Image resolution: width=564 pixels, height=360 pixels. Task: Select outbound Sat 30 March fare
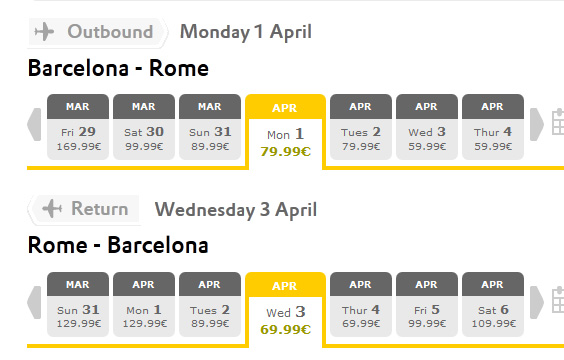click(x=144, y=127)
